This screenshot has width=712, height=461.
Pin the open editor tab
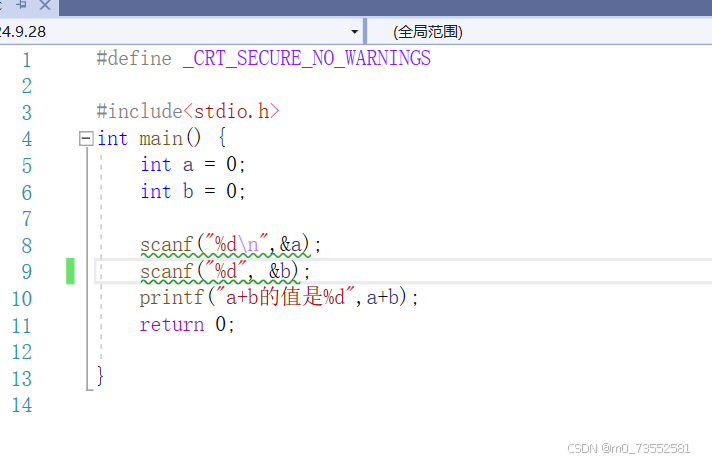point(21,5)
